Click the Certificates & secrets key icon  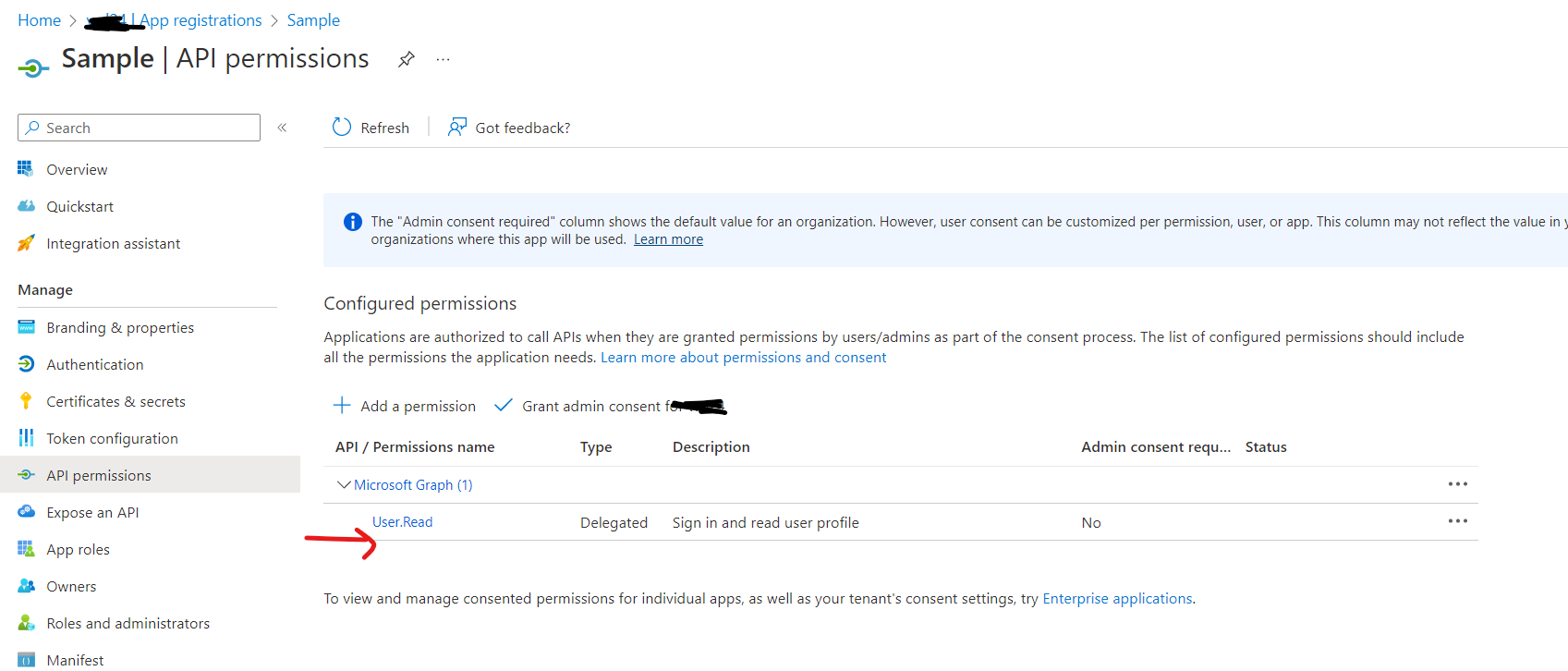pos(26,401)
